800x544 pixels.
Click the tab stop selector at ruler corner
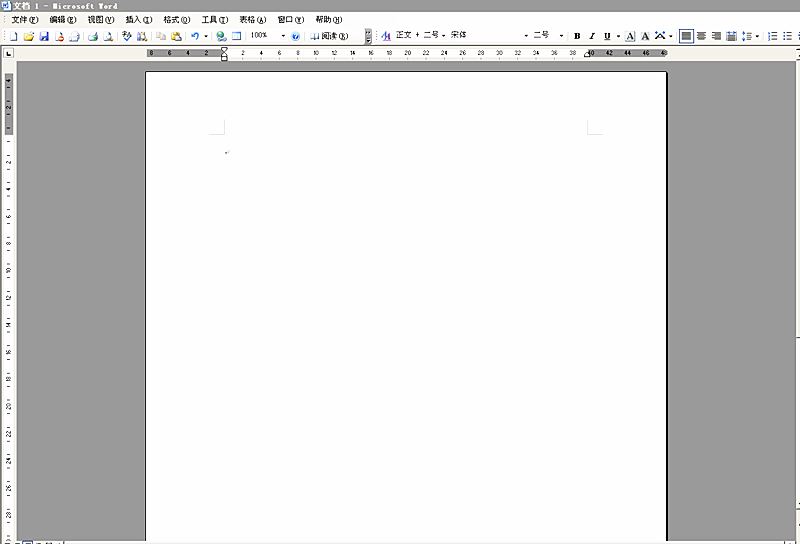pos(8,53)
